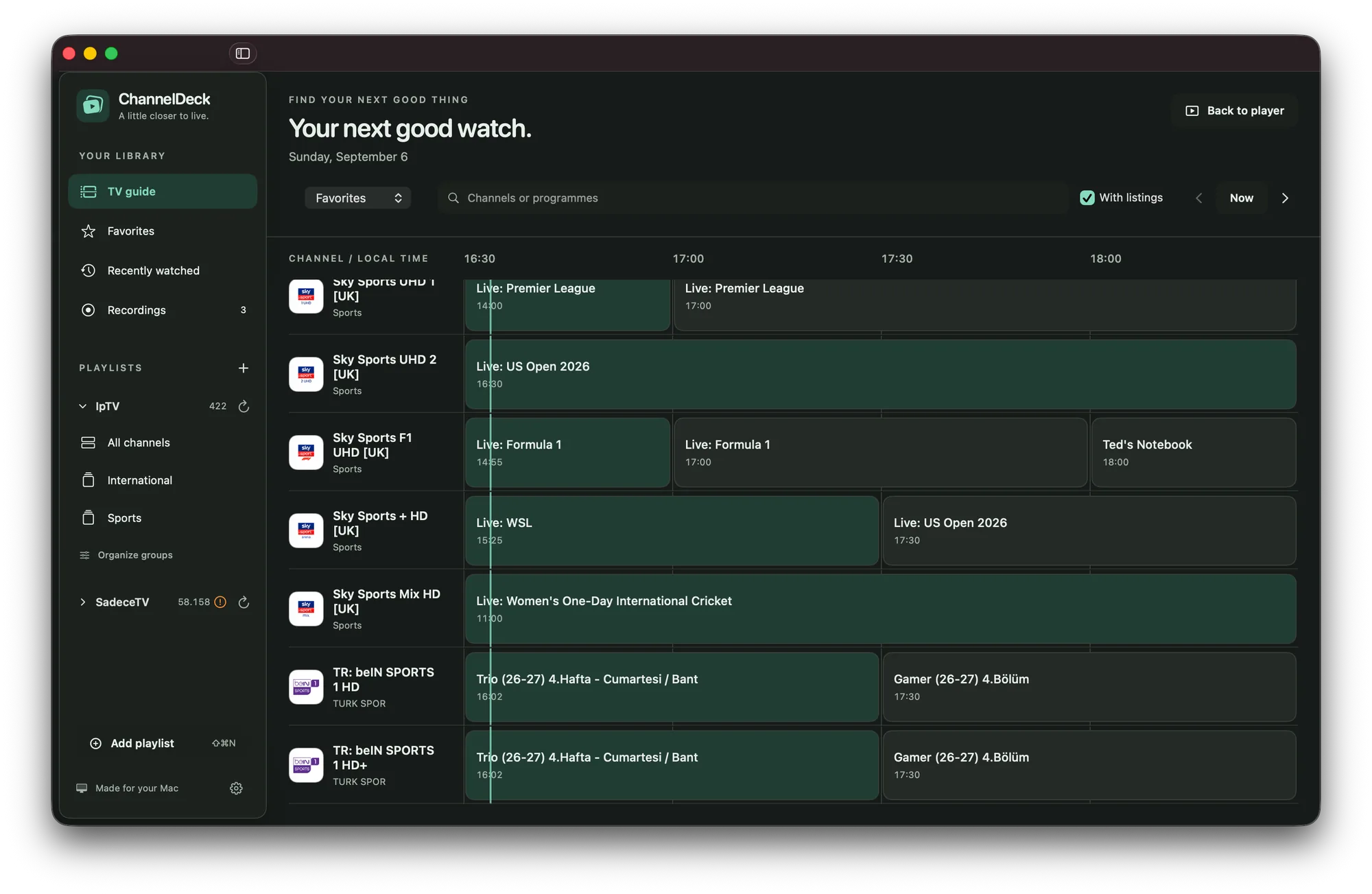Screen dimensions: 1372x894
Task: Open settings gear in sidebar footer
Action: (x=236, y=788)
